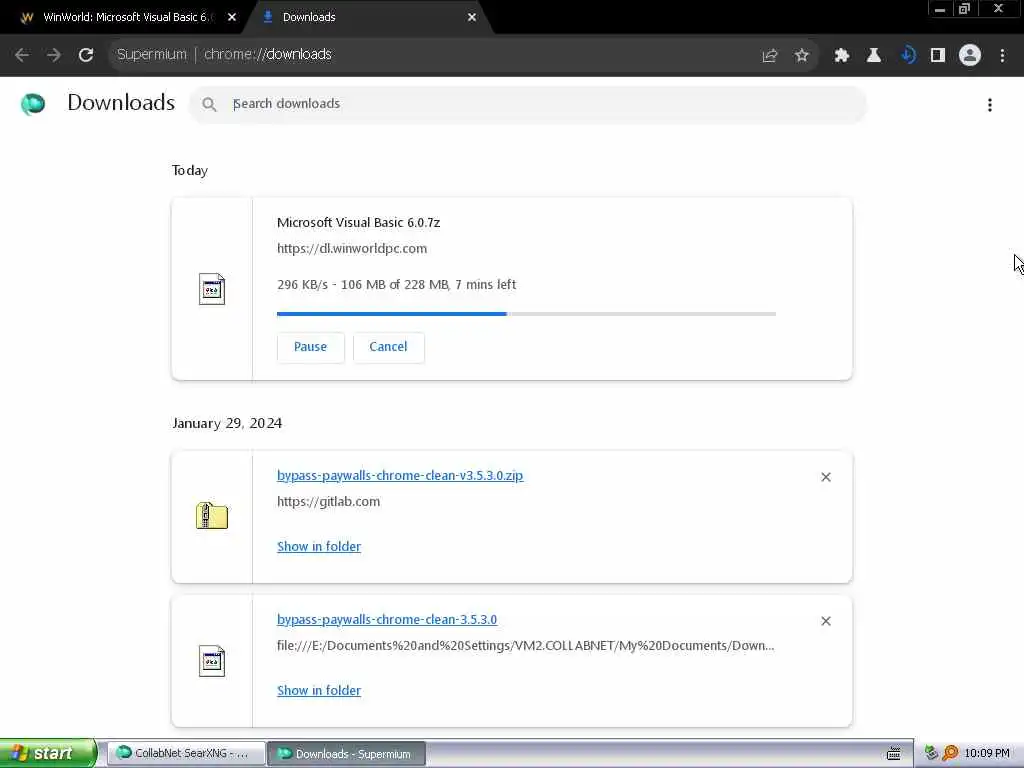Close the WinWorld tab
Screen dimensions: 1024x768
click(x=232, y=18)
